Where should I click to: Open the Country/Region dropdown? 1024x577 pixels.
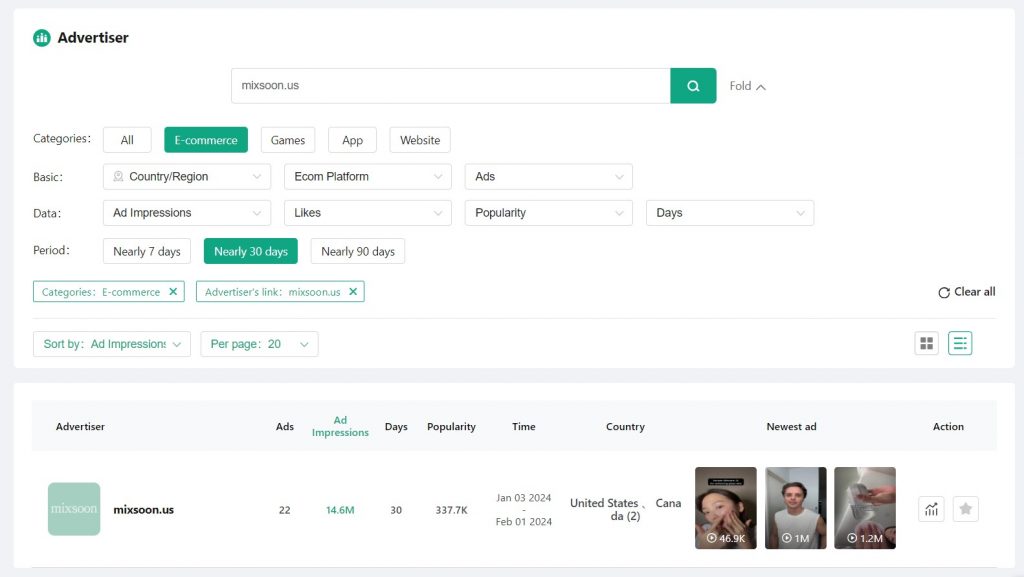point(186,176)
